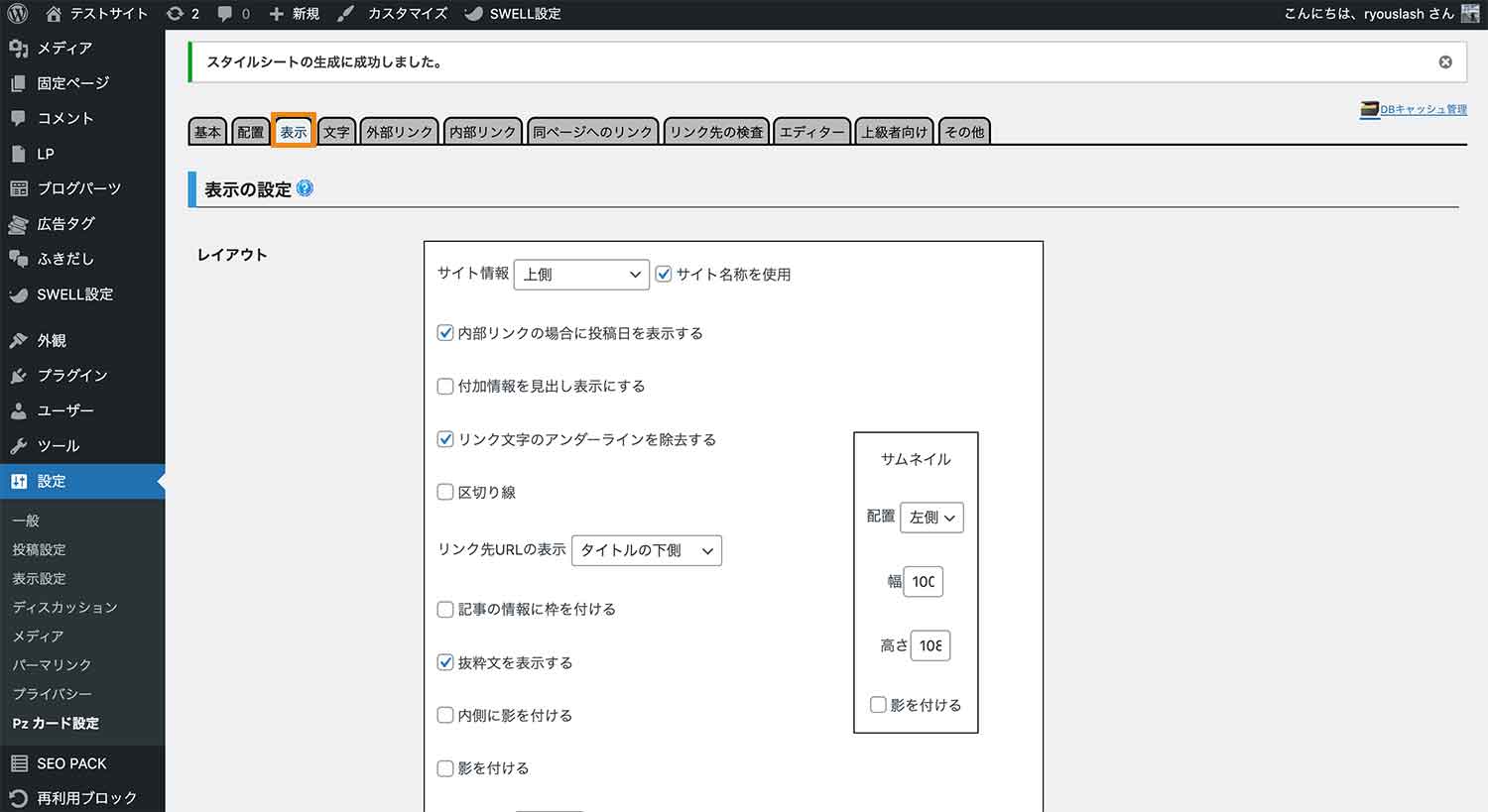
Task: Click the SWELL設定 icon in the admin bar
Action: click(x=473, y=13)
